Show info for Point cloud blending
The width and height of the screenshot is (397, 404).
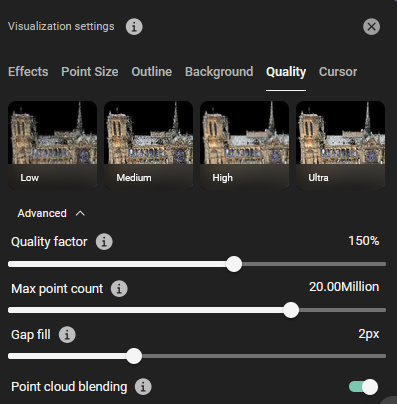click(143, 387)
